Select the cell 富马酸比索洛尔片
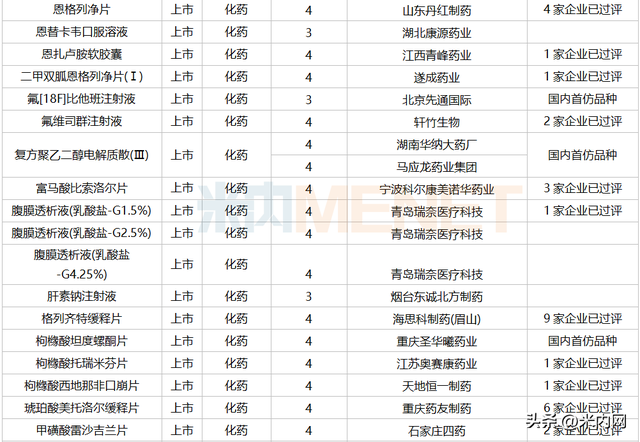 pyautogui.click(x=82, y=189)
